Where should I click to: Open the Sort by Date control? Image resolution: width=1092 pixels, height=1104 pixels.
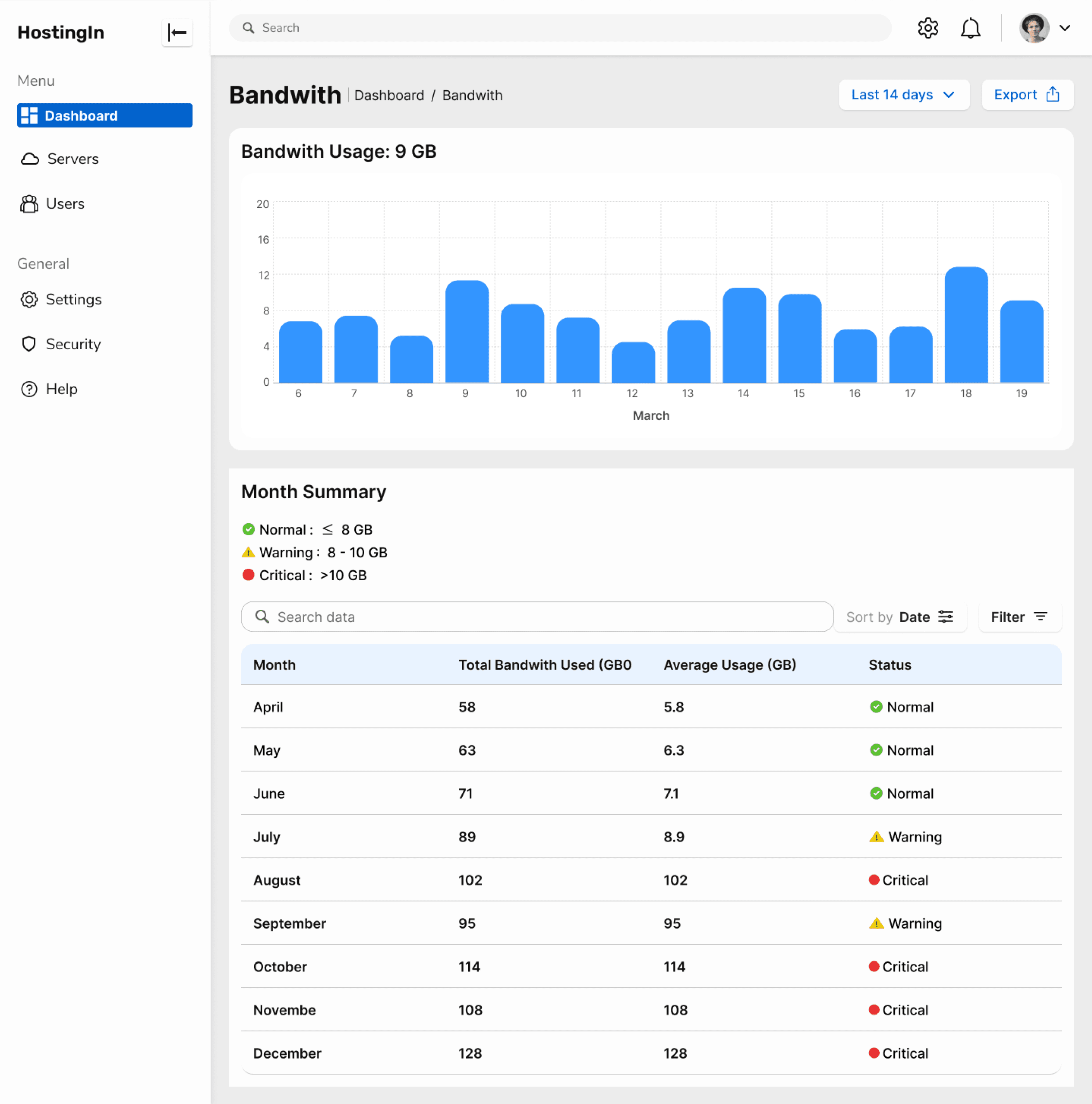(x=900, y=617)
